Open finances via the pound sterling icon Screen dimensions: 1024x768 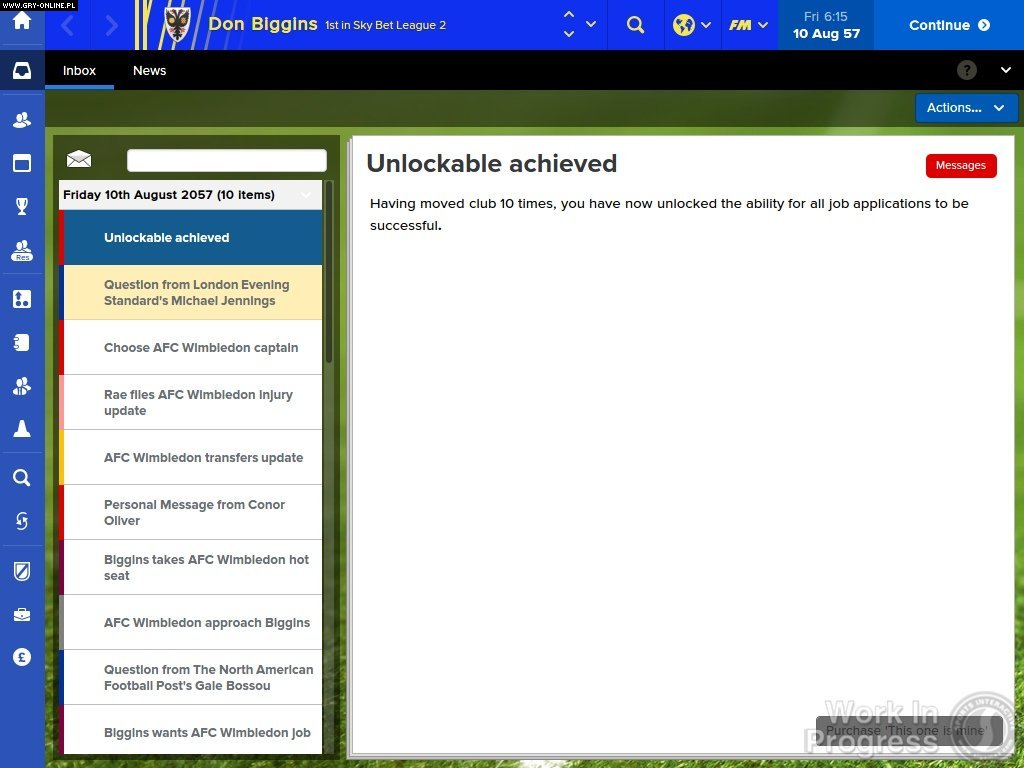[x=22, y=657]
